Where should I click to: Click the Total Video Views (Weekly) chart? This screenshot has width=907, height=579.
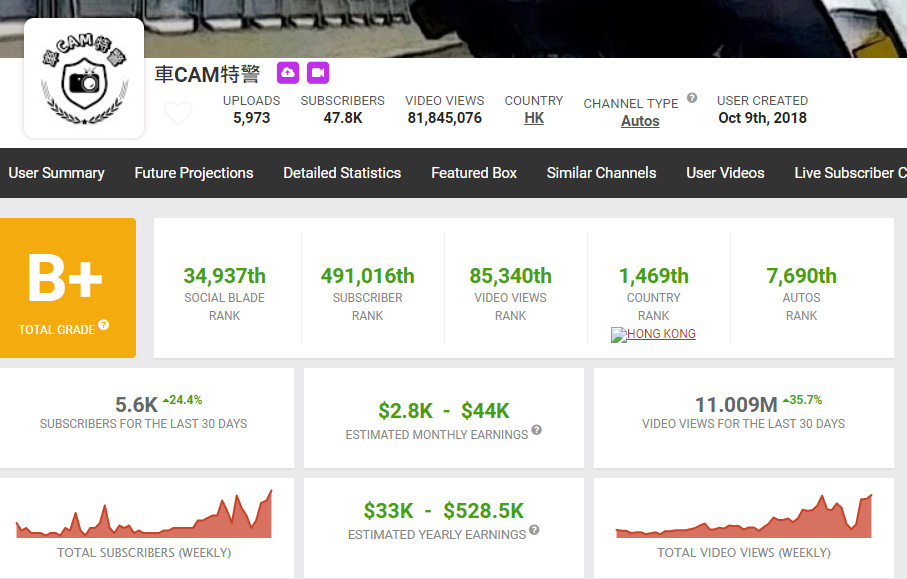(x=743, y=516)
